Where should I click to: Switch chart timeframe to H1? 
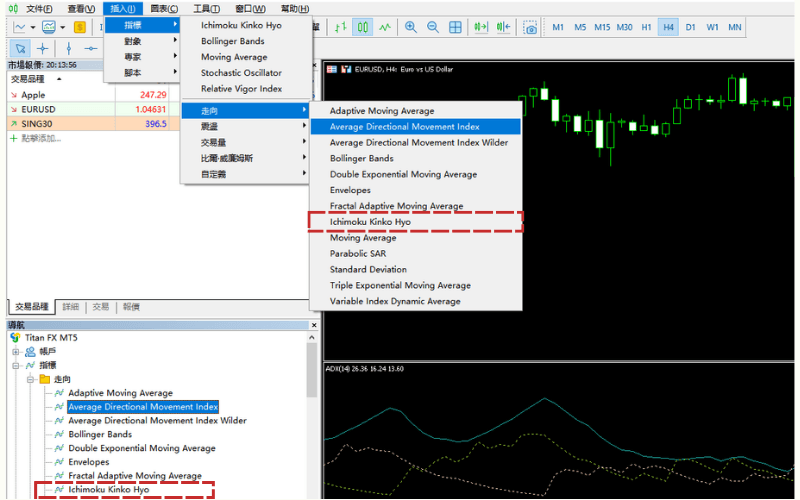pos(646,27)
